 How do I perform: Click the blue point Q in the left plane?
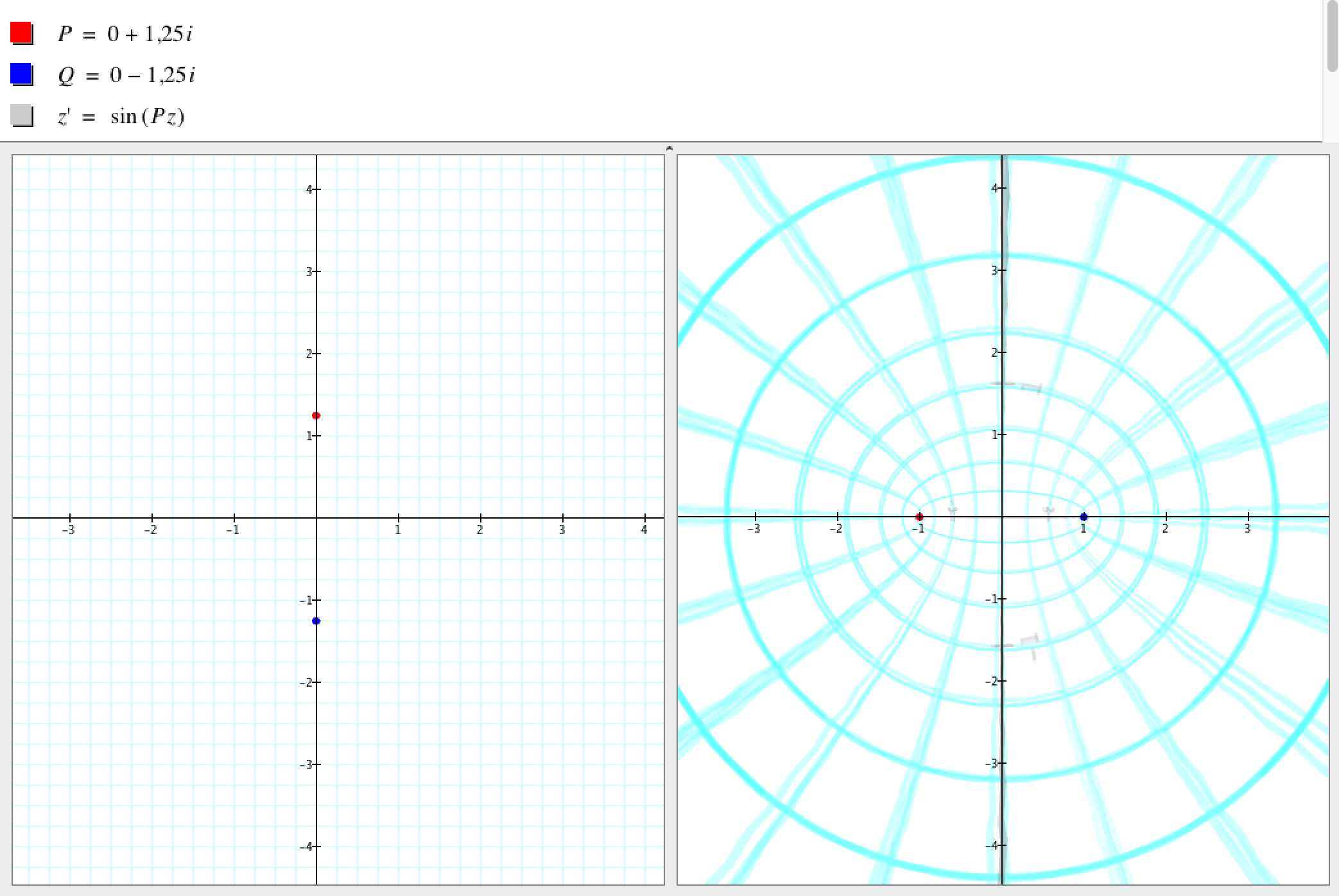point(316,621)
